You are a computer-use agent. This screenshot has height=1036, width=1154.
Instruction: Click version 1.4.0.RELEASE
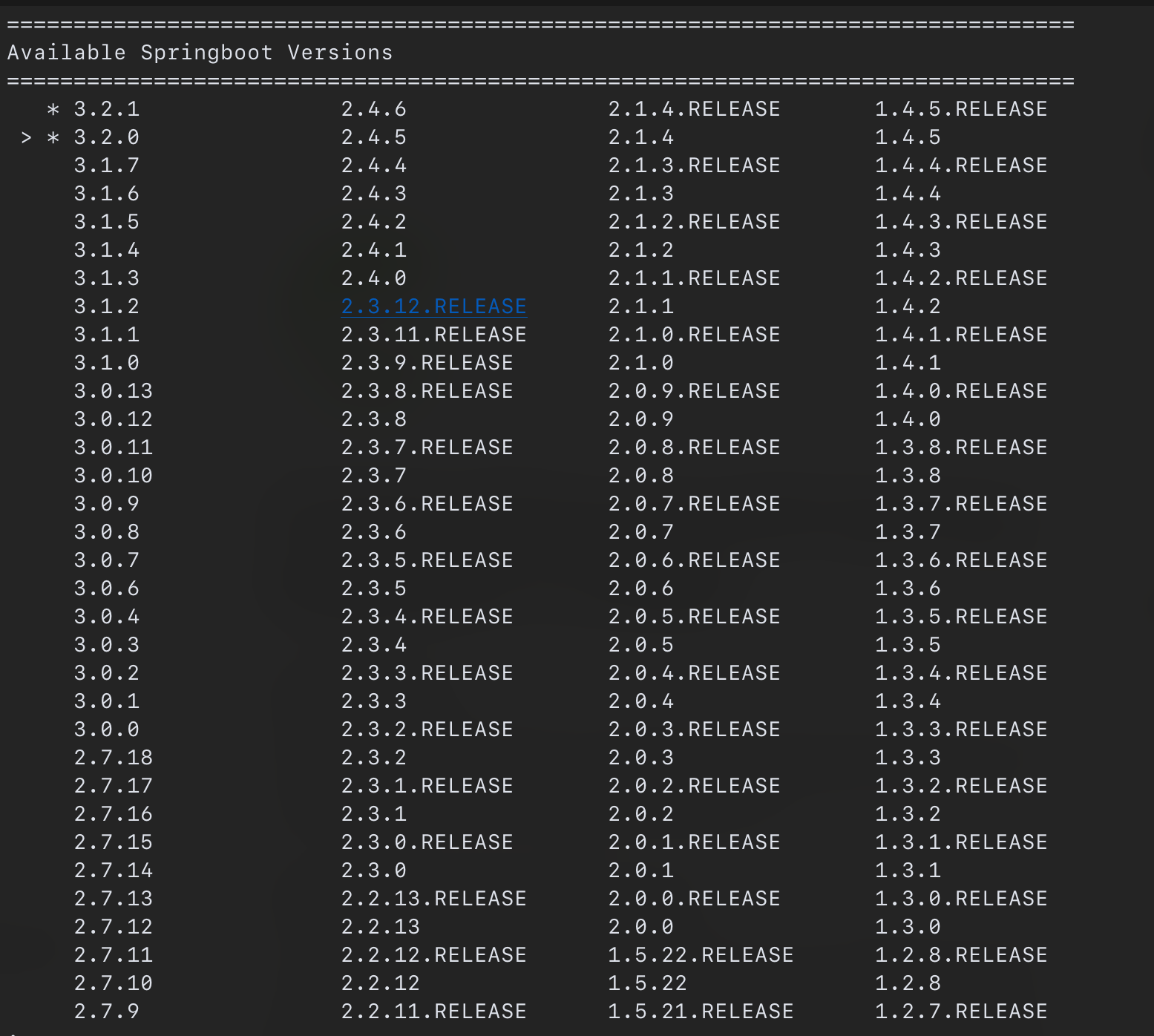pos(962,391)
